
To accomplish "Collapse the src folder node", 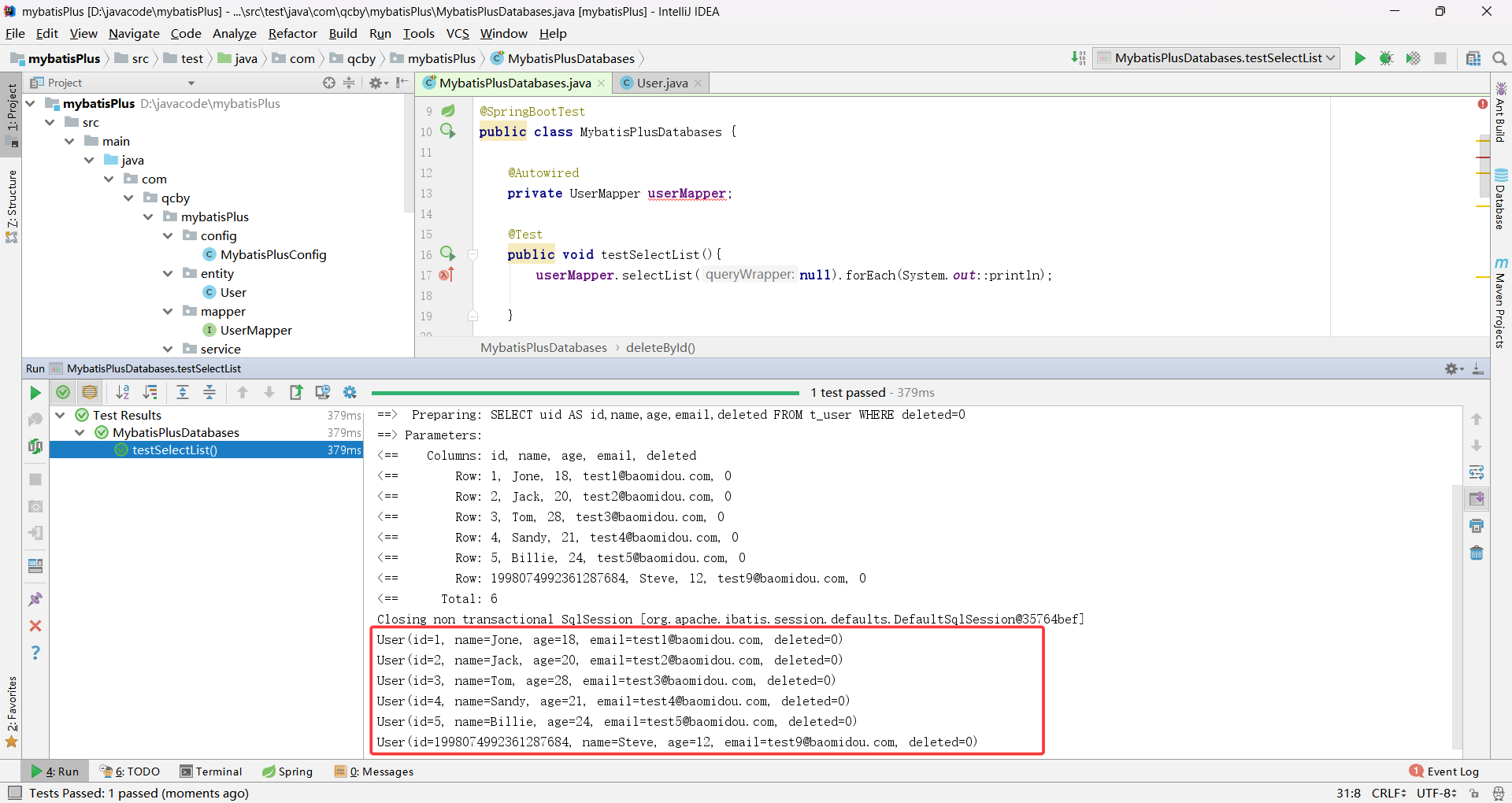I will (50, 122).
